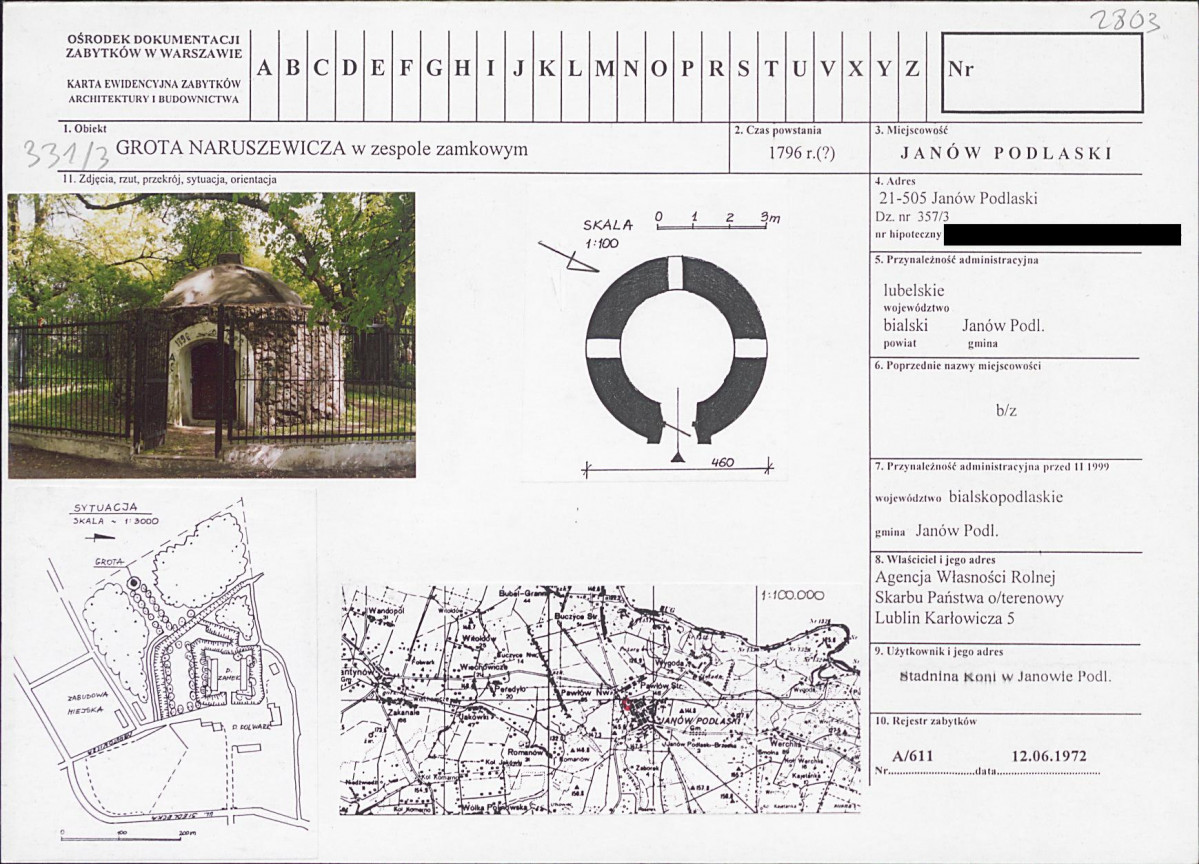Click the circular floor plan drawing
Screen dimensions: 1199x864
(x=677, y=349)
